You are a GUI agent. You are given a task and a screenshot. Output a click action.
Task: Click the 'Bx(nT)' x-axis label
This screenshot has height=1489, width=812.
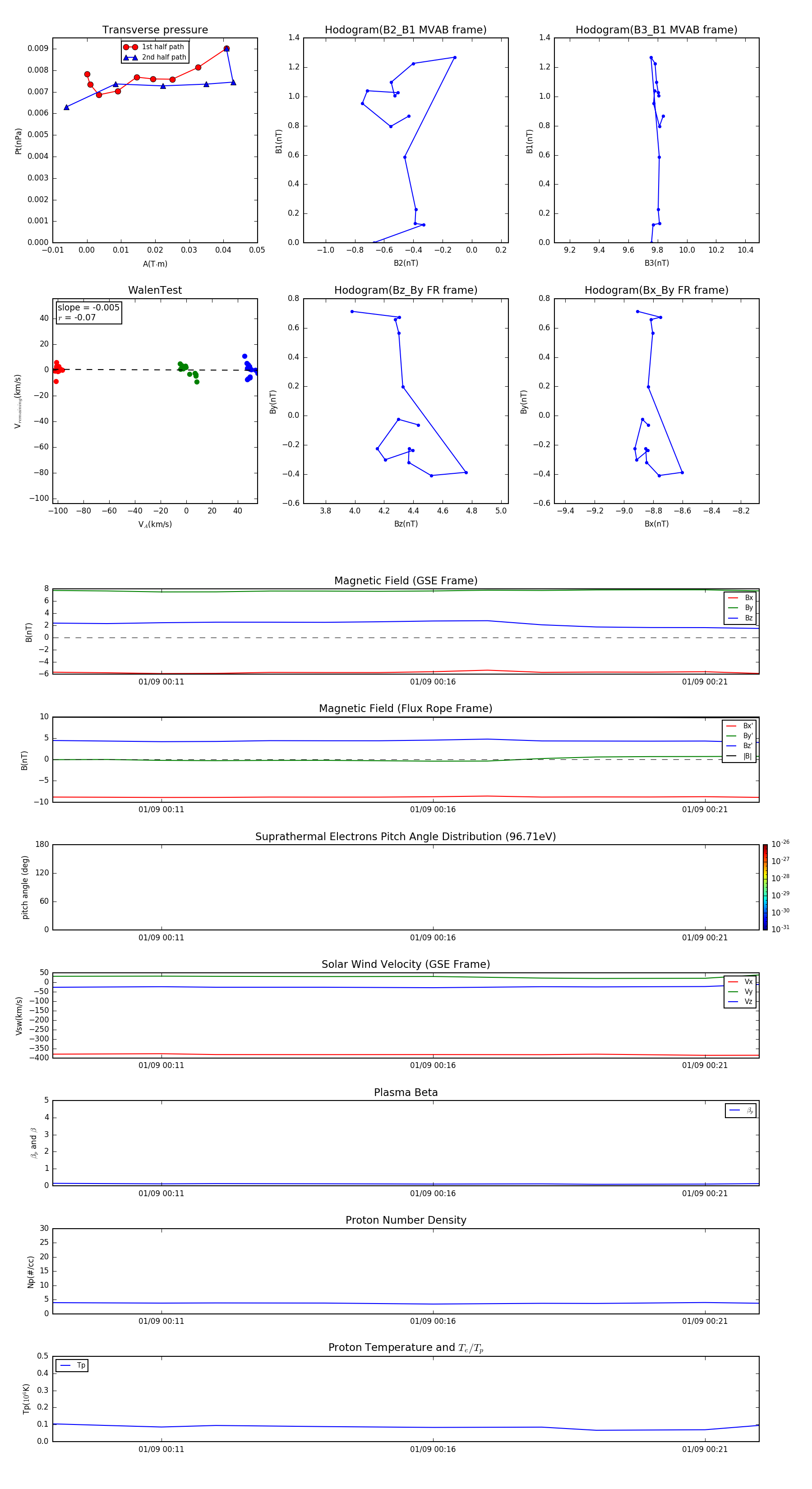pos(656,524)
